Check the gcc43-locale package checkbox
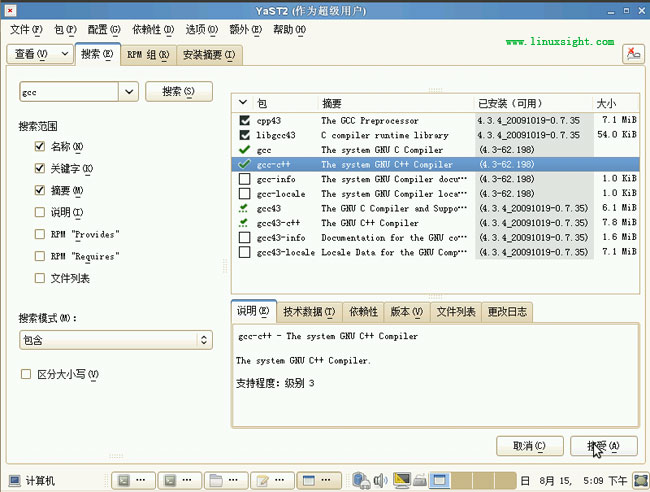Screen dimensions: 650x492 [x=245, y=252]
